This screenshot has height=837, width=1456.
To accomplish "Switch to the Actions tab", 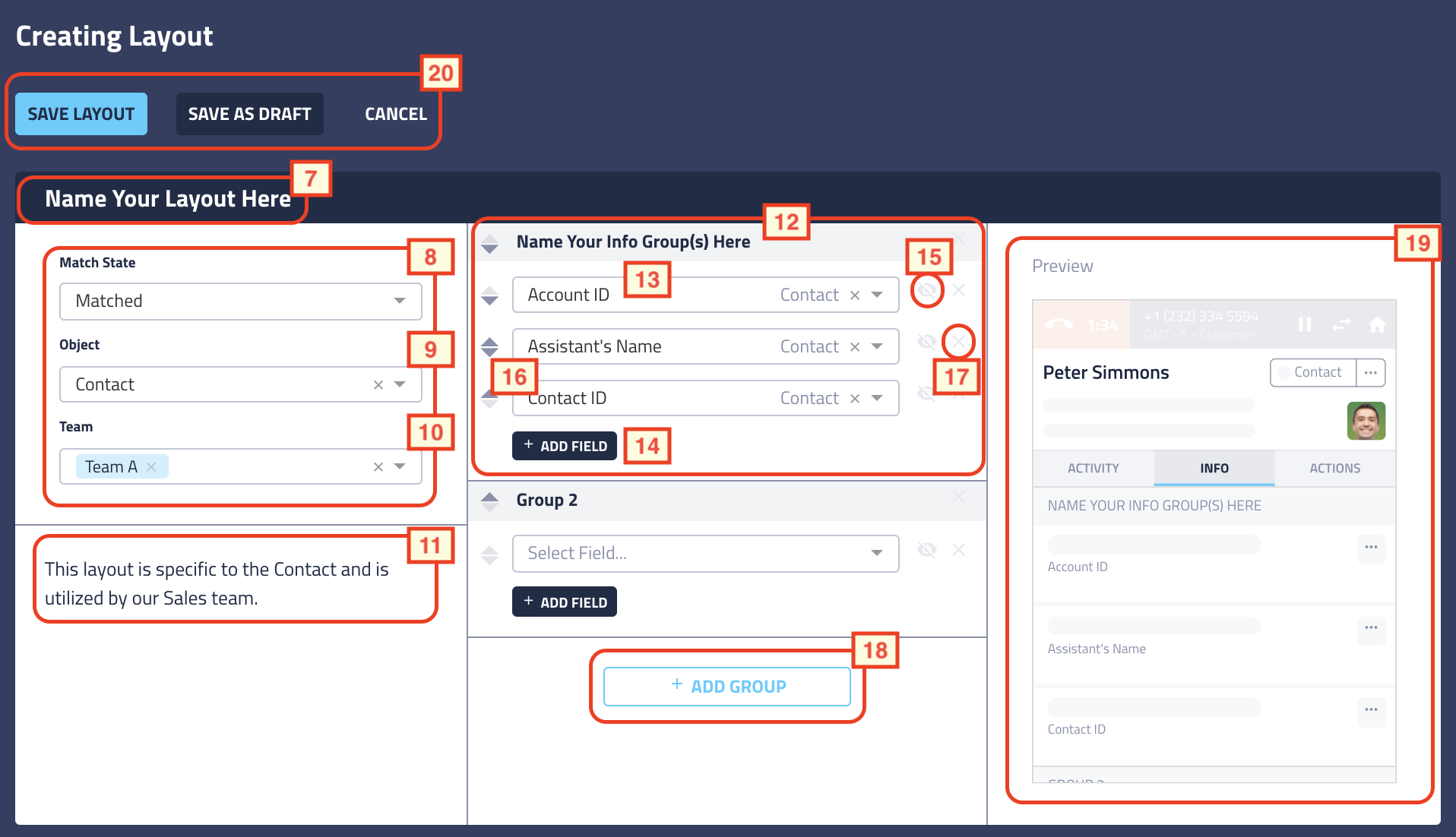I will click(x=1335, y=468).
